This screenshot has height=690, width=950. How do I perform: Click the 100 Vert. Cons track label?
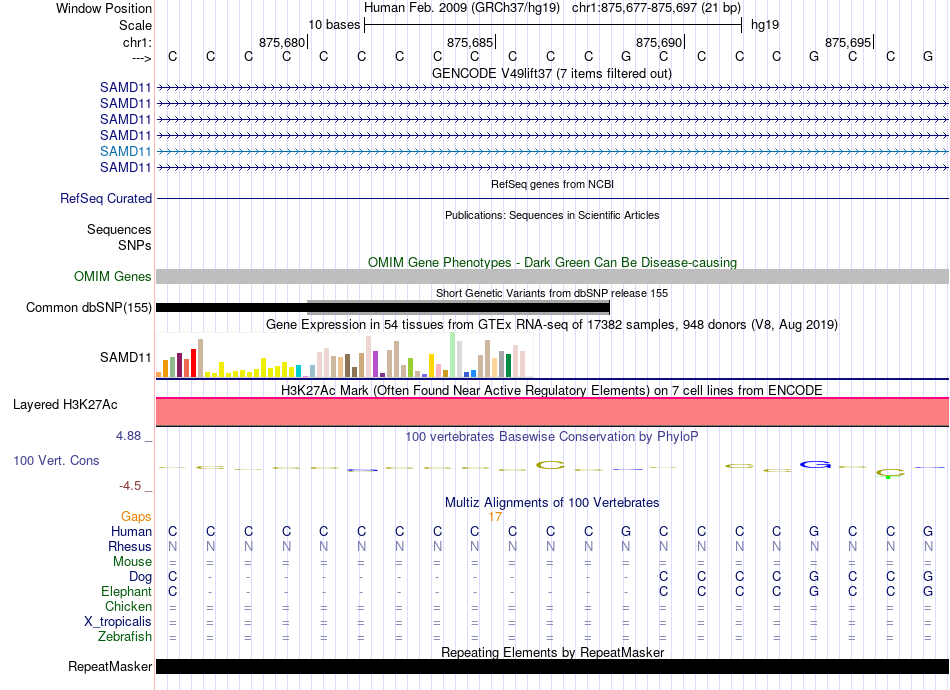click(56, 460)
